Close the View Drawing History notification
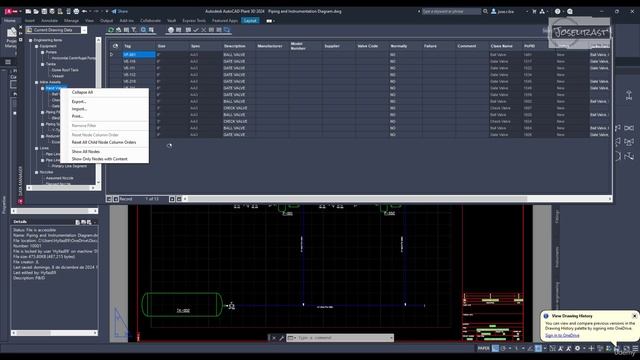This screenshot has width=640, height=360. (x=634, y=316)
